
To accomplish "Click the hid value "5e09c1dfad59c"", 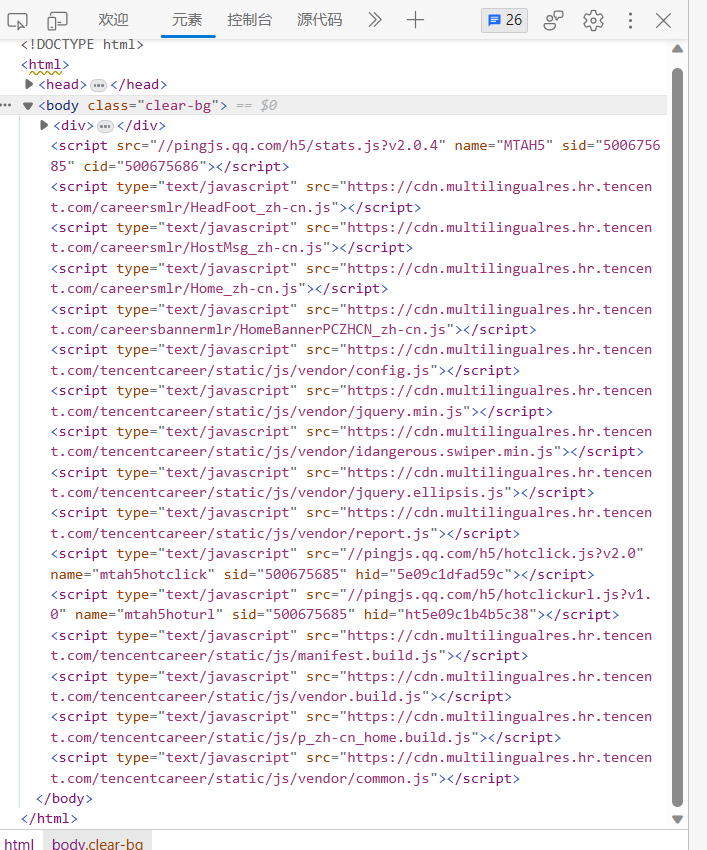I will coord(451,574).
